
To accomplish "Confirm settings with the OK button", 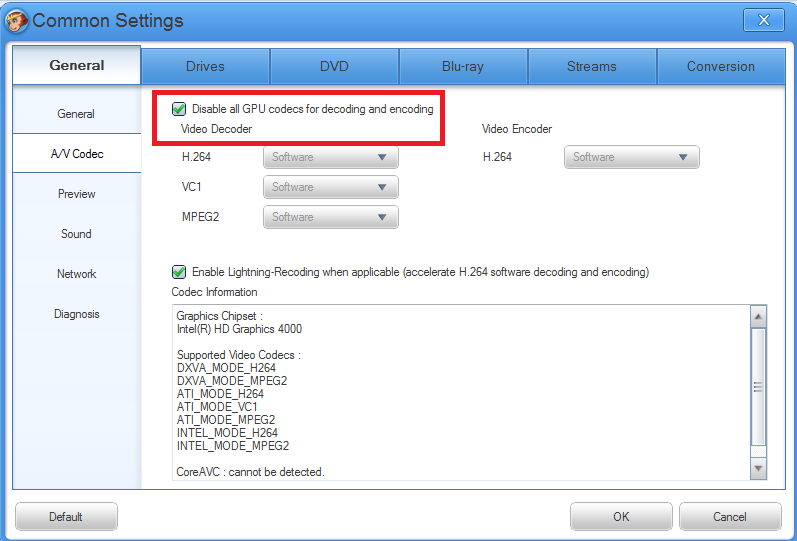I will coord(621,517).
